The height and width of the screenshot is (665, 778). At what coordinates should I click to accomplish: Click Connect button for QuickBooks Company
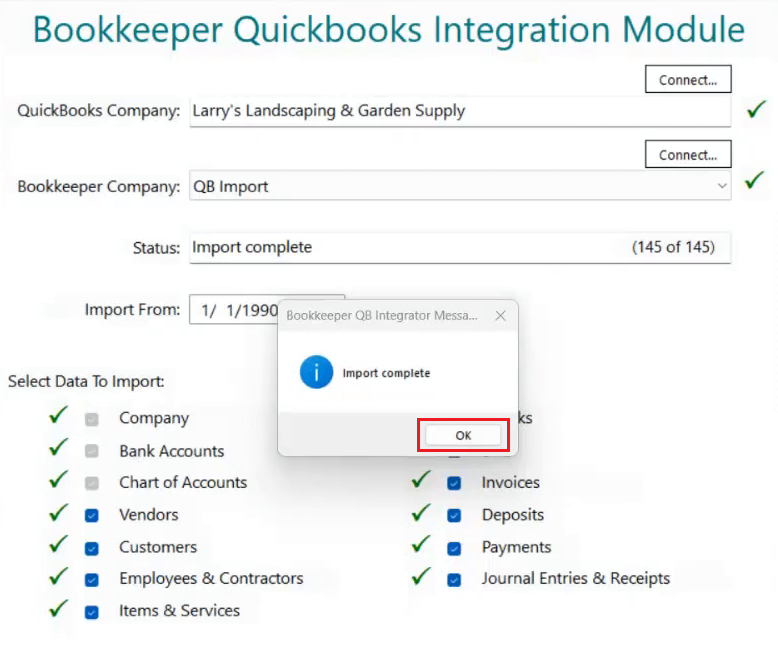(x=688, y=79)
